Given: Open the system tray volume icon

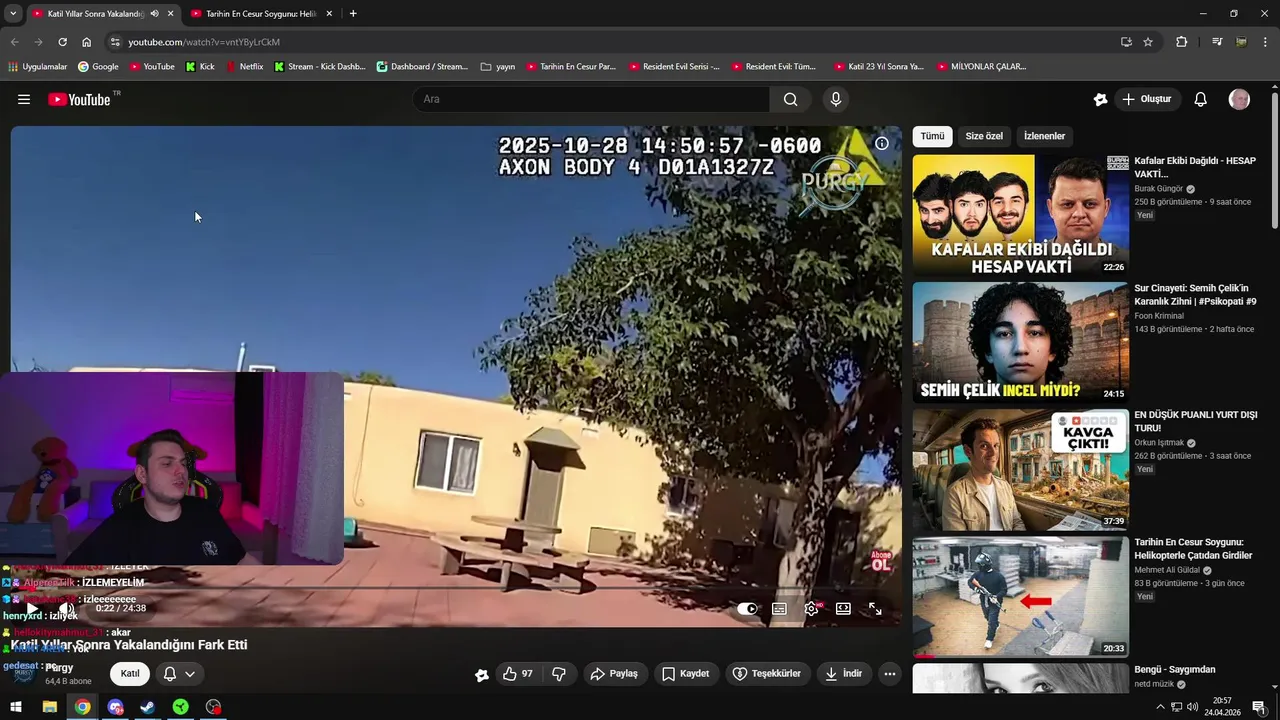Looking at the screenshot, I should point(1192,707).
